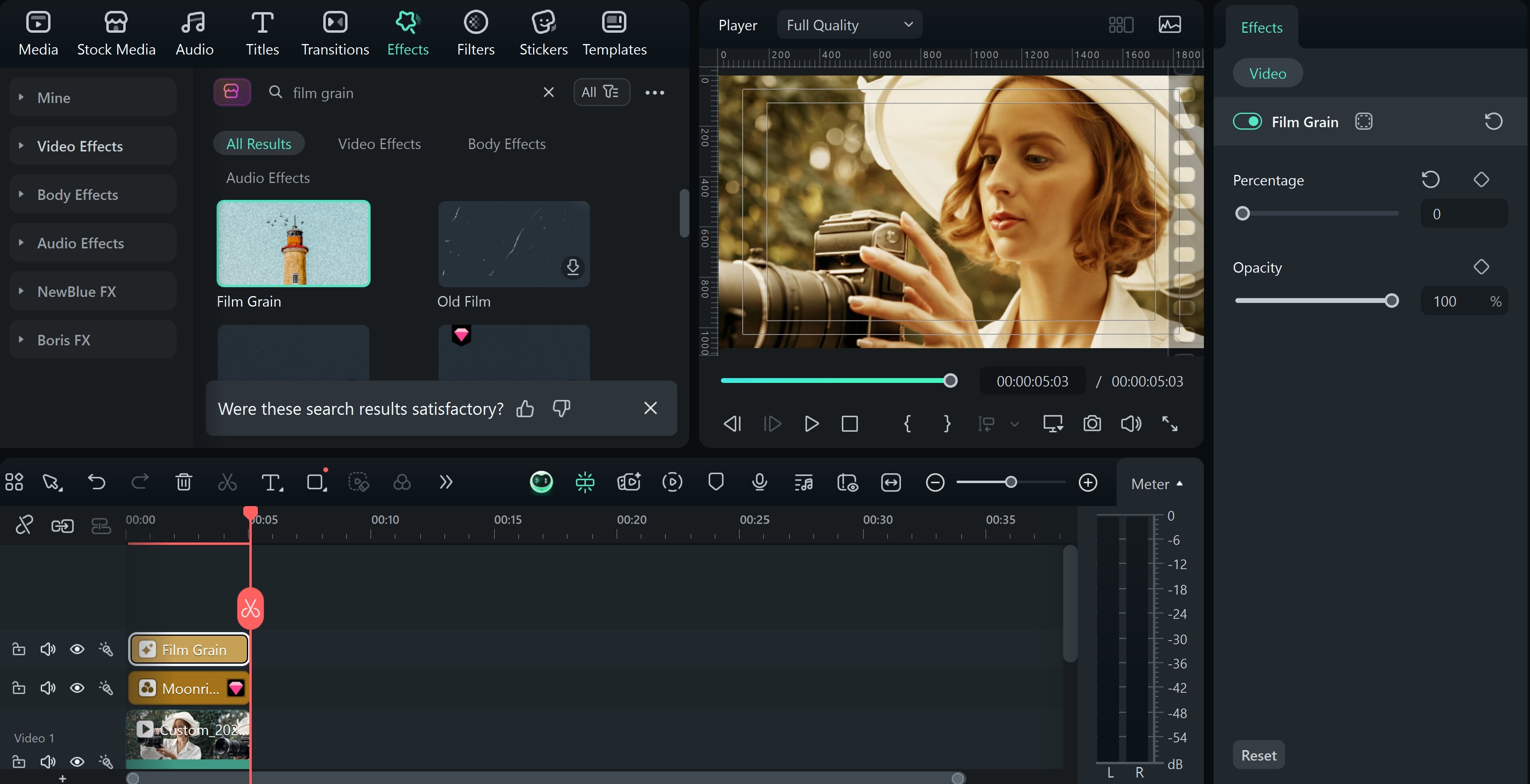The width and height of the screenshot is (1530, 784).
Task: Open the Stickers tab
Action: [543, 33]
